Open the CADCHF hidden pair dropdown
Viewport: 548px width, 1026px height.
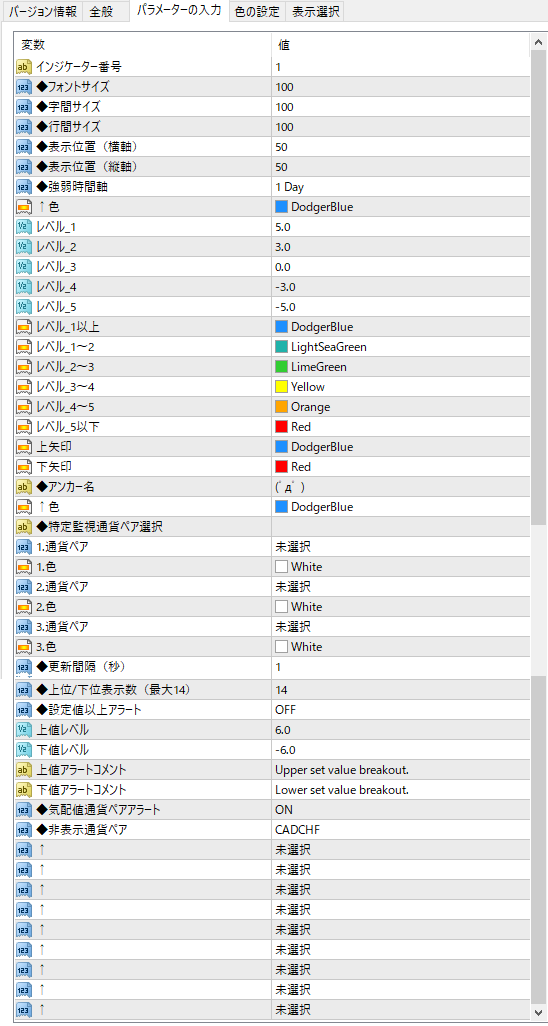pyautogui.click(x=401, y=830)
